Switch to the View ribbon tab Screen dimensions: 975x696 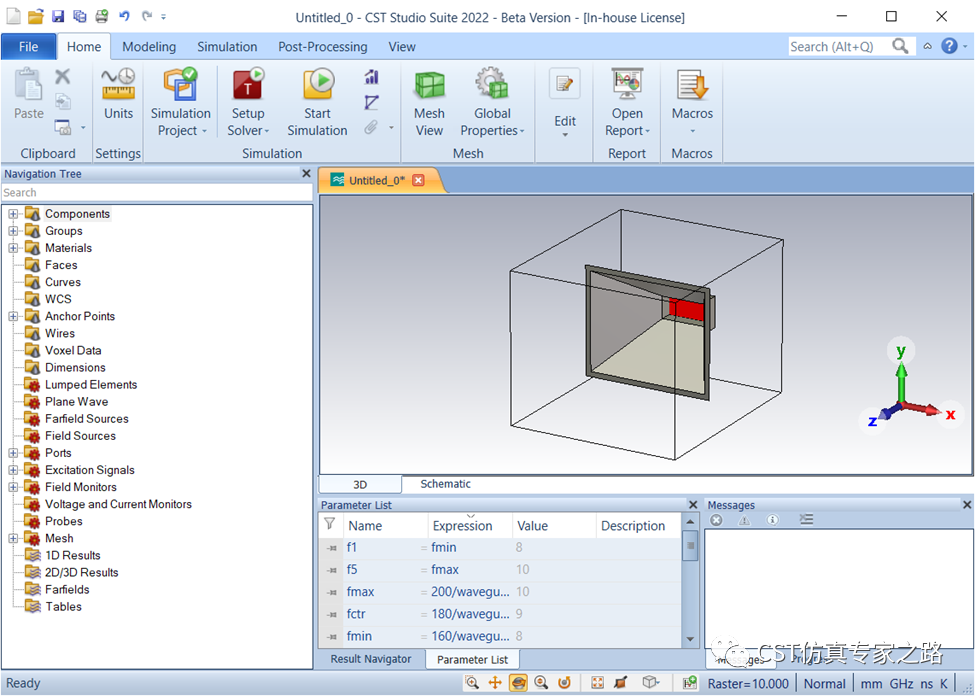coord(402,47)
